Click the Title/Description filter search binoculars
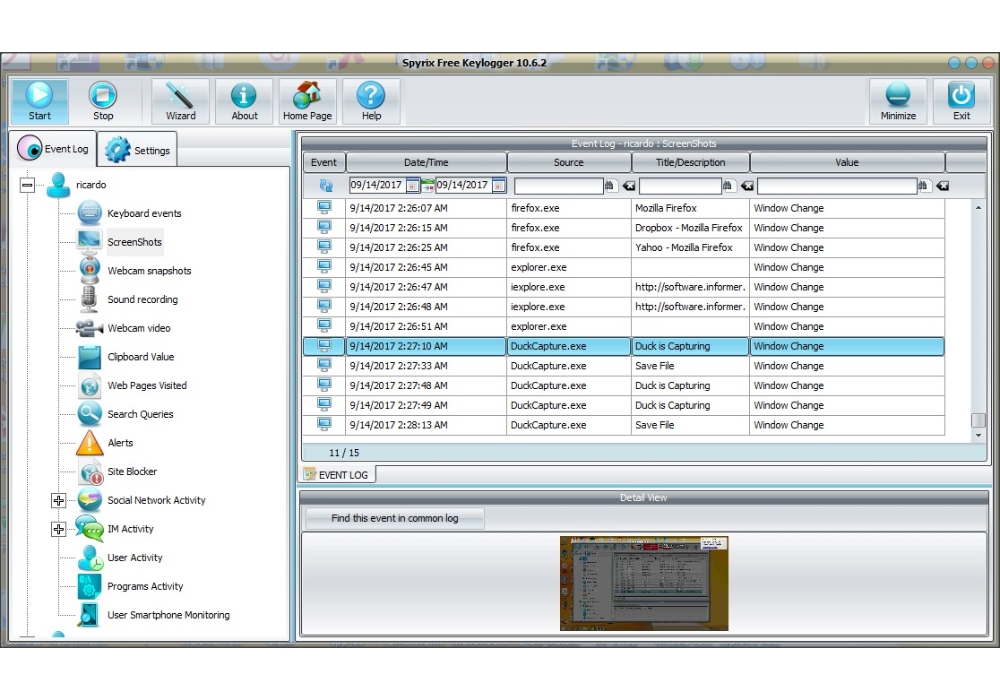1000x700 pixels. (x=728, y=186)
